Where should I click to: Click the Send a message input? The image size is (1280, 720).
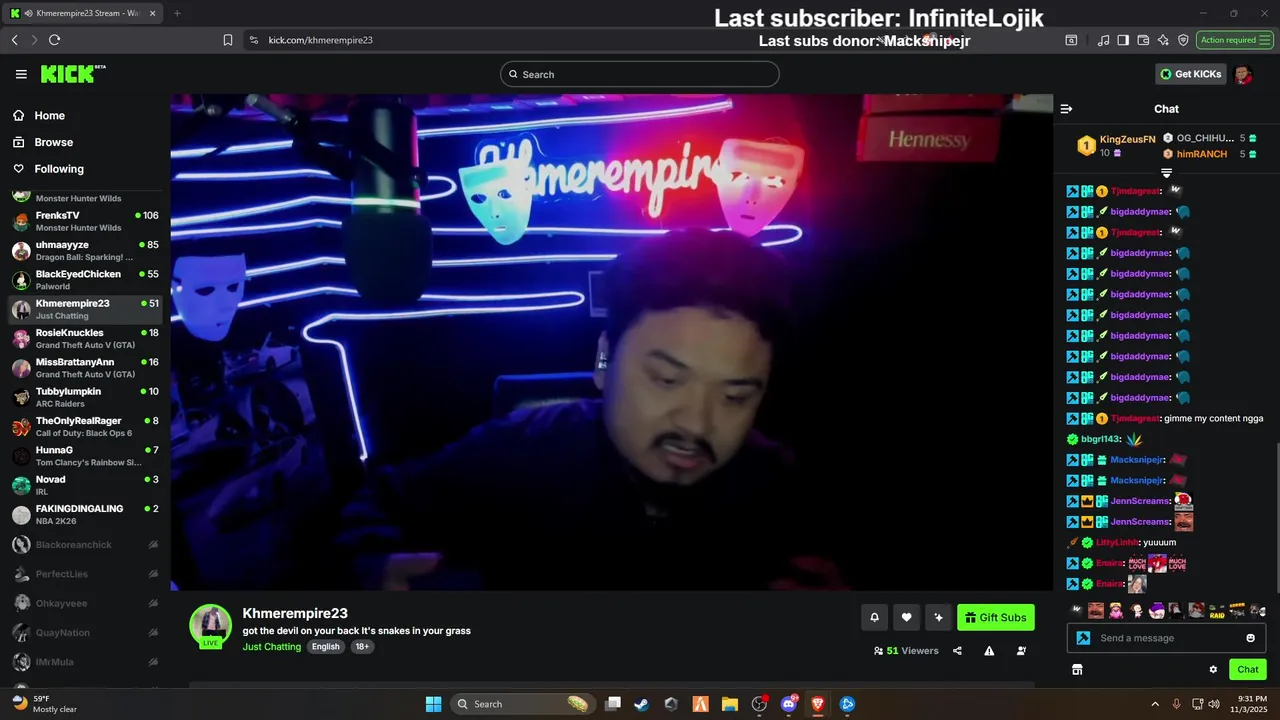click(1165, 638)
